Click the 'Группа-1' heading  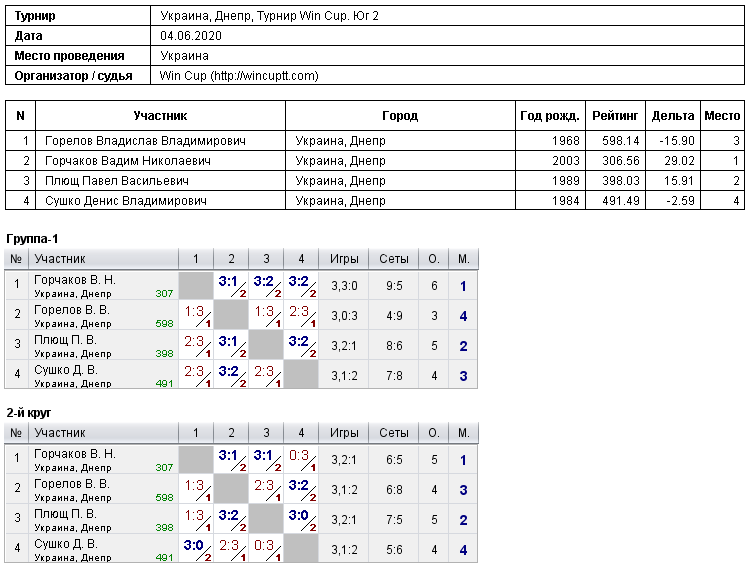tap(32, 239)
